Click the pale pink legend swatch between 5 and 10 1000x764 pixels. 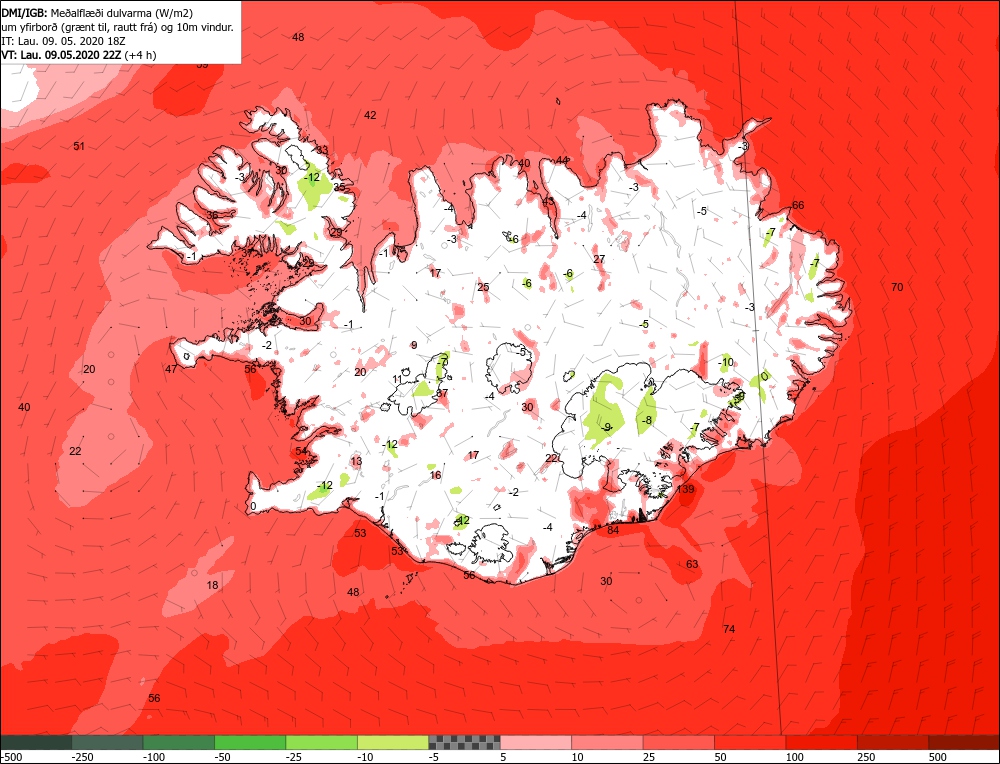coord(536,742)
